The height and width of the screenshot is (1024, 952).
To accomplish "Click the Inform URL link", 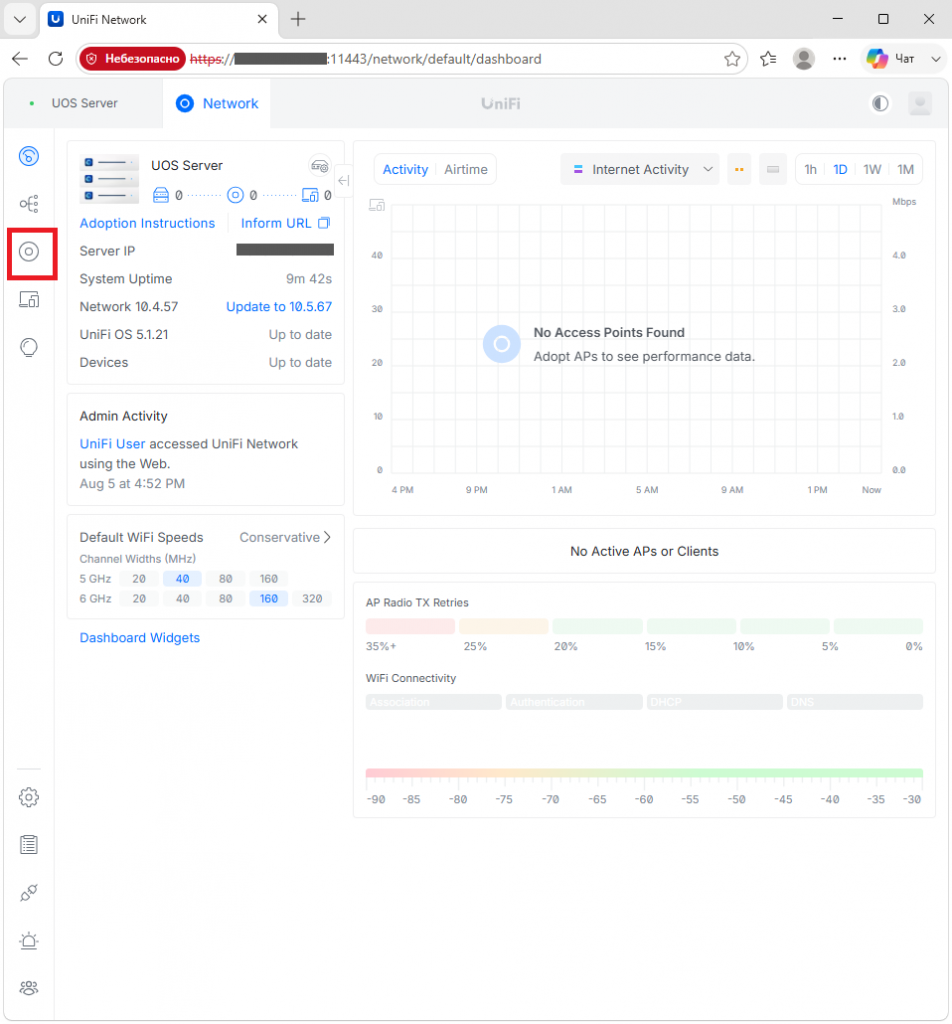I will (276, 223).
